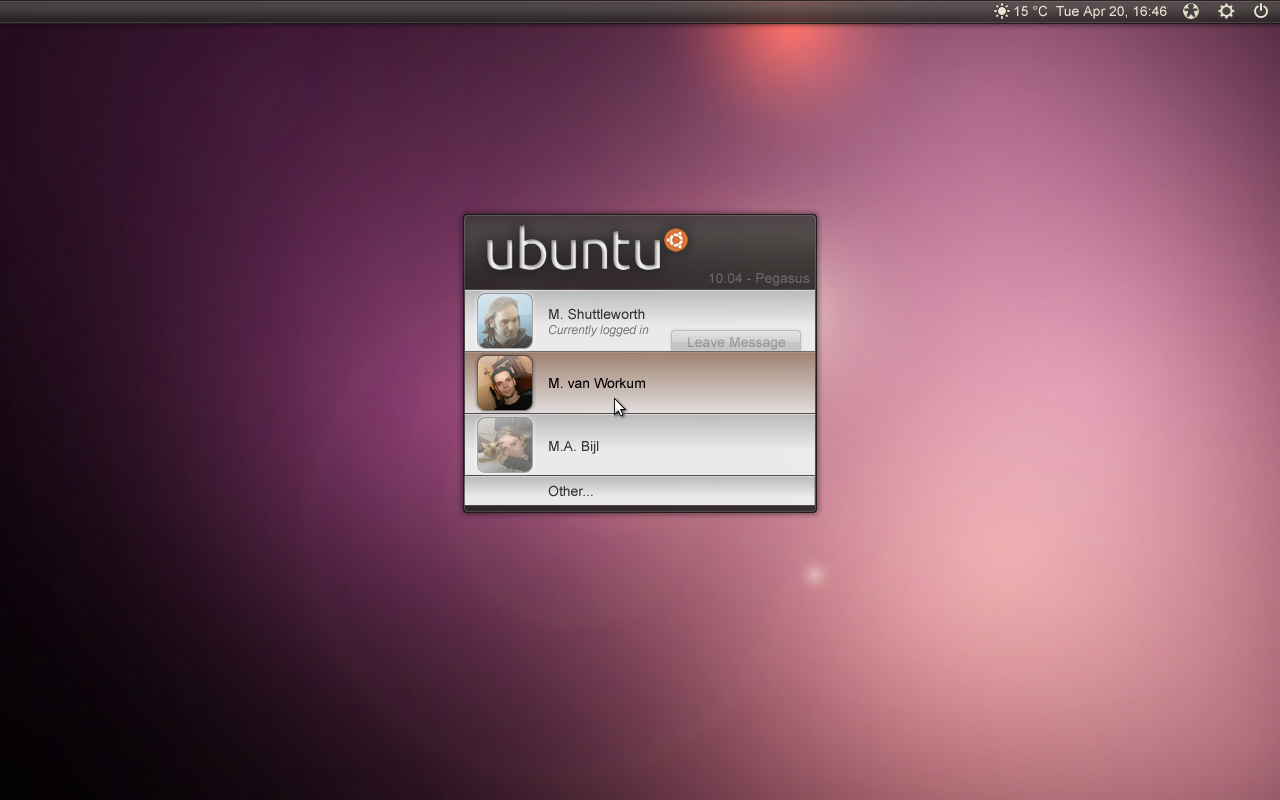The height and width of the screenshot is (800, 1280).
Task: Click the orange Ubuntu circle logo
Action: 676,240
